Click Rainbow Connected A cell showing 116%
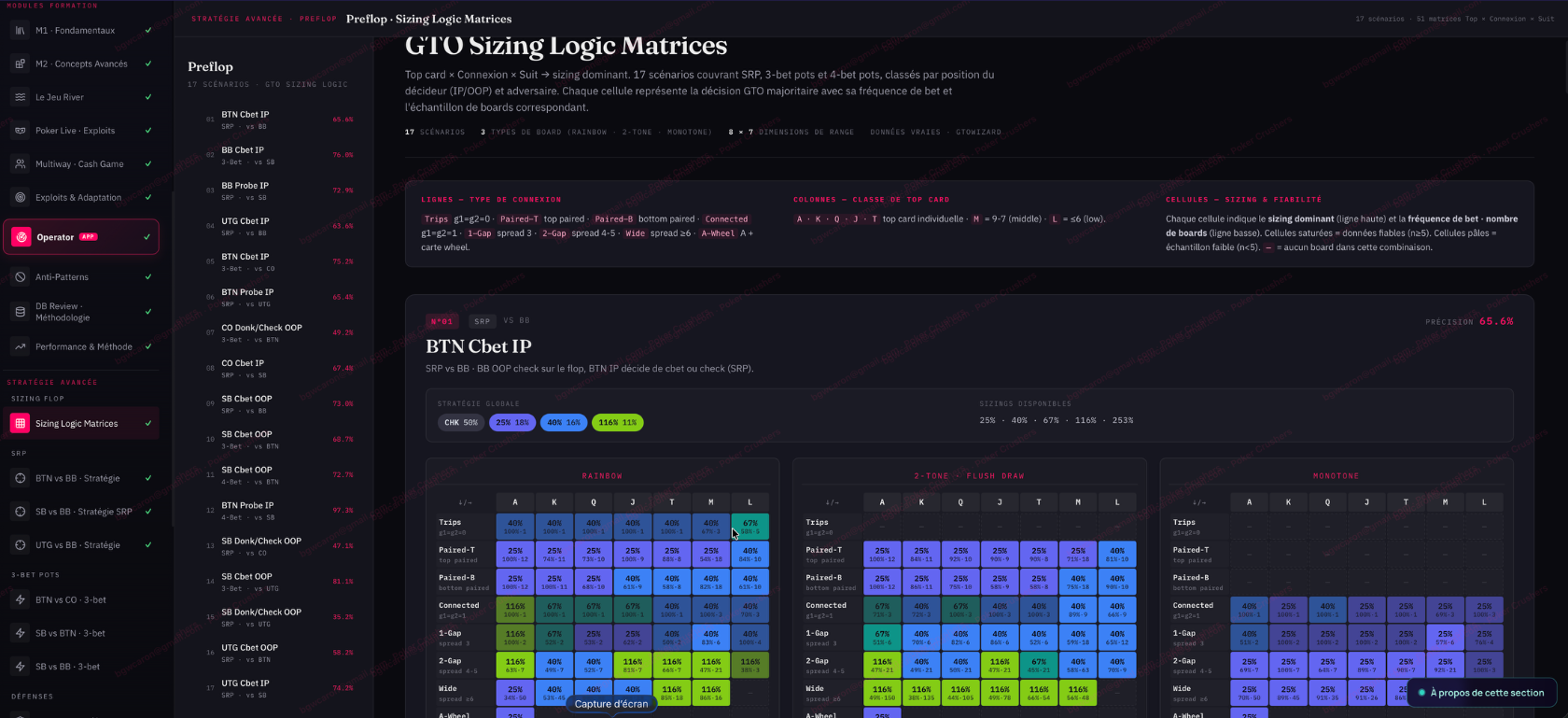The width and height of the screenshot is (1568, 718). point(515,610)
